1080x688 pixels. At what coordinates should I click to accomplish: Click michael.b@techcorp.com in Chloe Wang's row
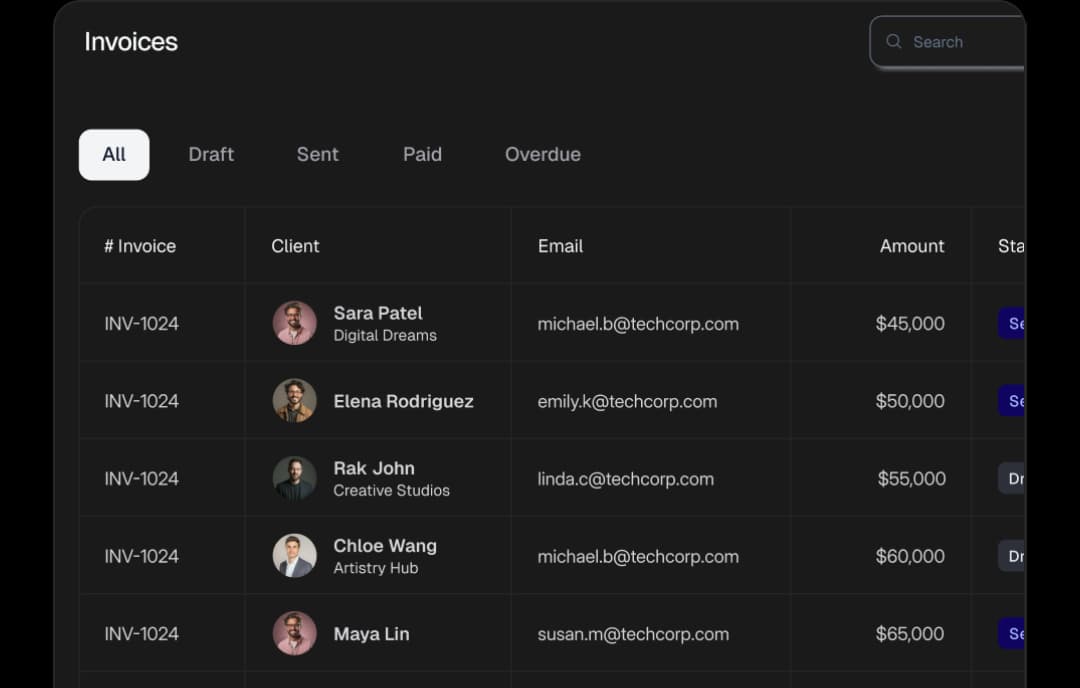point(639,556)
